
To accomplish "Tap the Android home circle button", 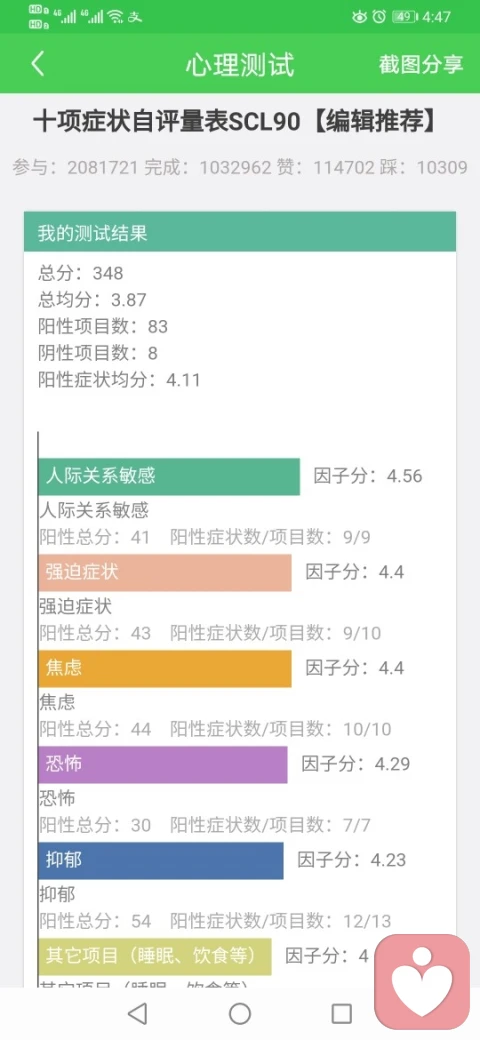I will pos(240,1013).
